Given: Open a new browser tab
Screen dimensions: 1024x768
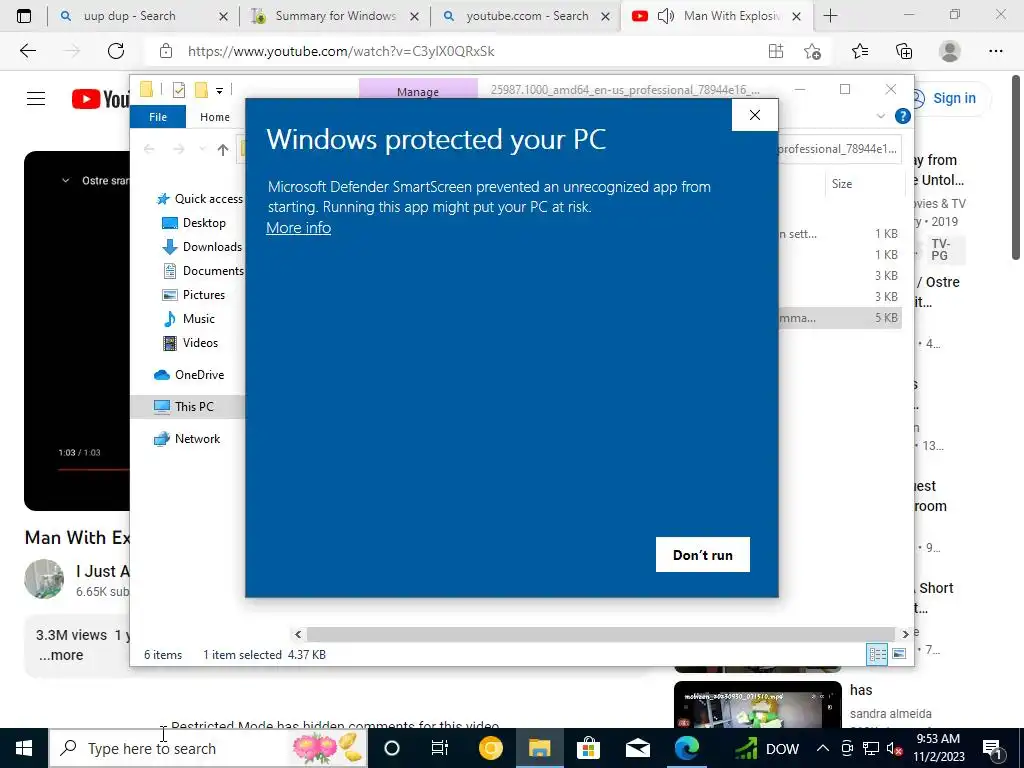Looking at the screenshot, I should click(830, 16).
